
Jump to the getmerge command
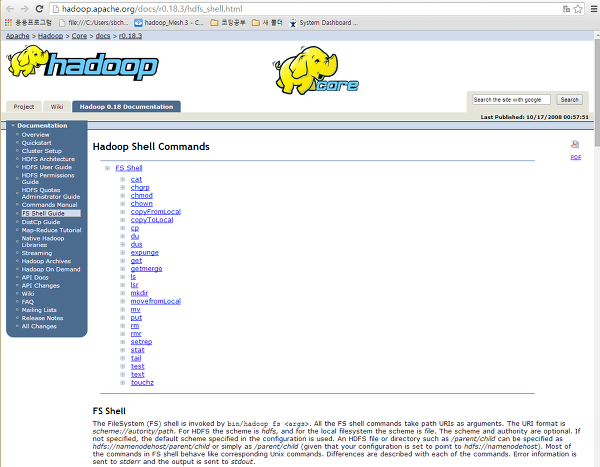[x=146, y=269]
